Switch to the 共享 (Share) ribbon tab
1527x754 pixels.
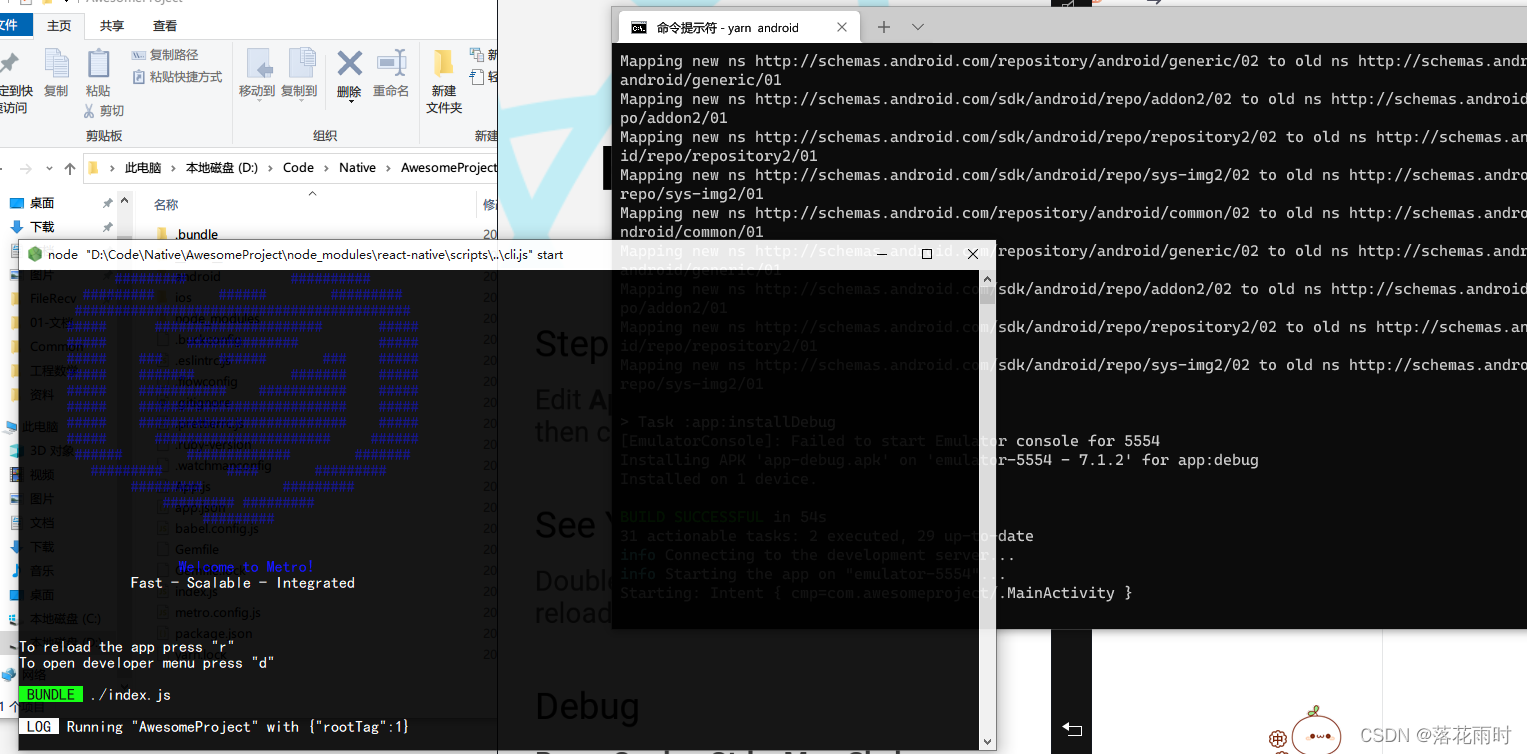[x=112, y=25]
